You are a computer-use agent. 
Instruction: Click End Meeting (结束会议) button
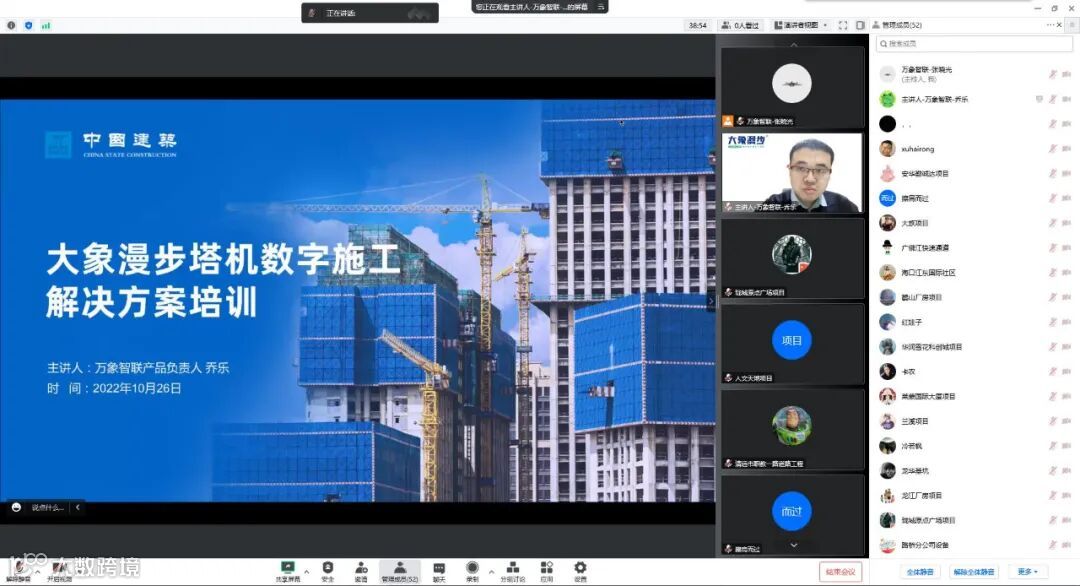[x=840, y=572]
